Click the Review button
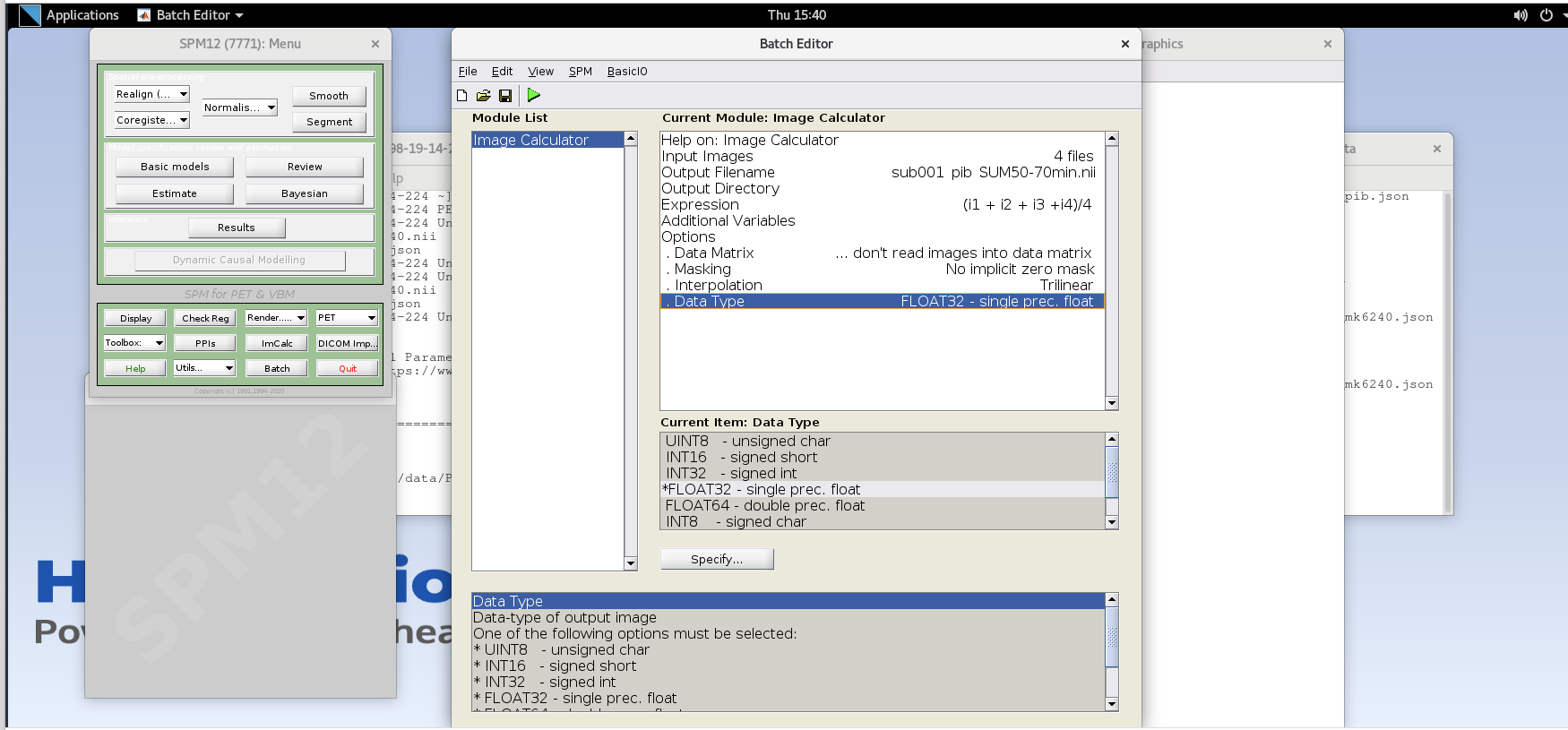The height and width of the screenshot is (730, 1568). (x=305, y=167)
